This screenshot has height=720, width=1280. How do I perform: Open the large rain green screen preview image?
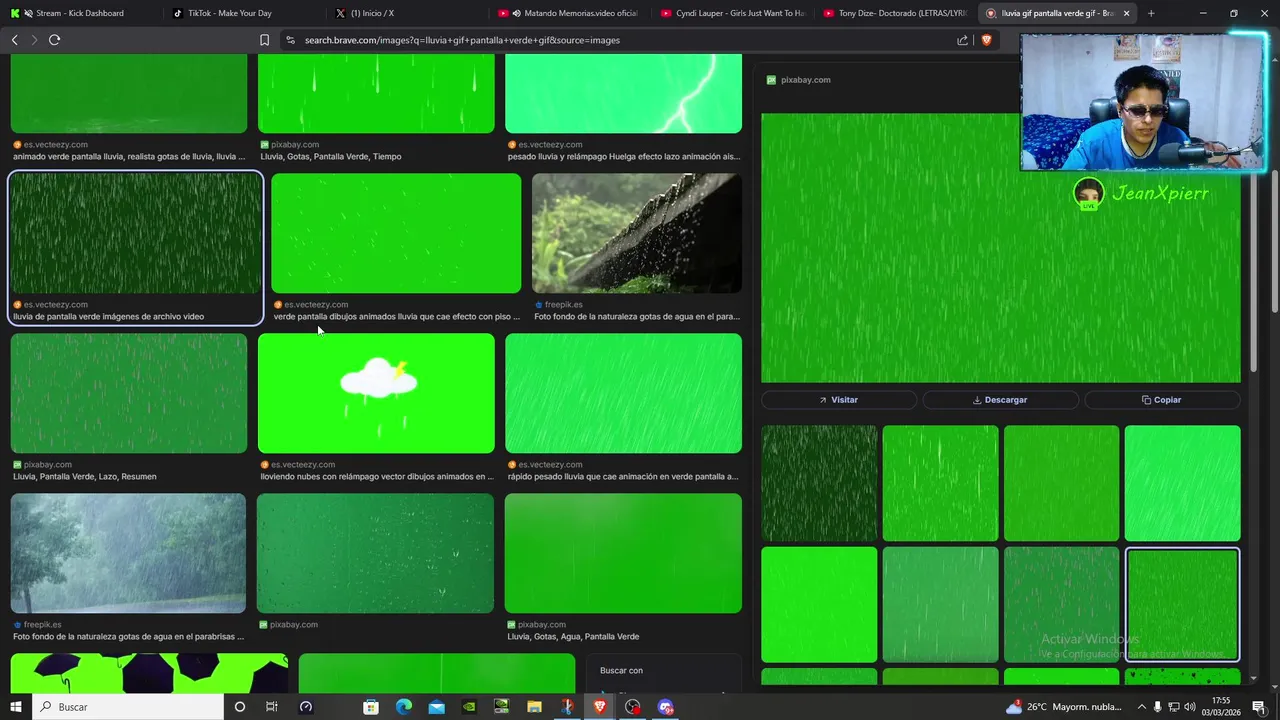click(1000, 248)
